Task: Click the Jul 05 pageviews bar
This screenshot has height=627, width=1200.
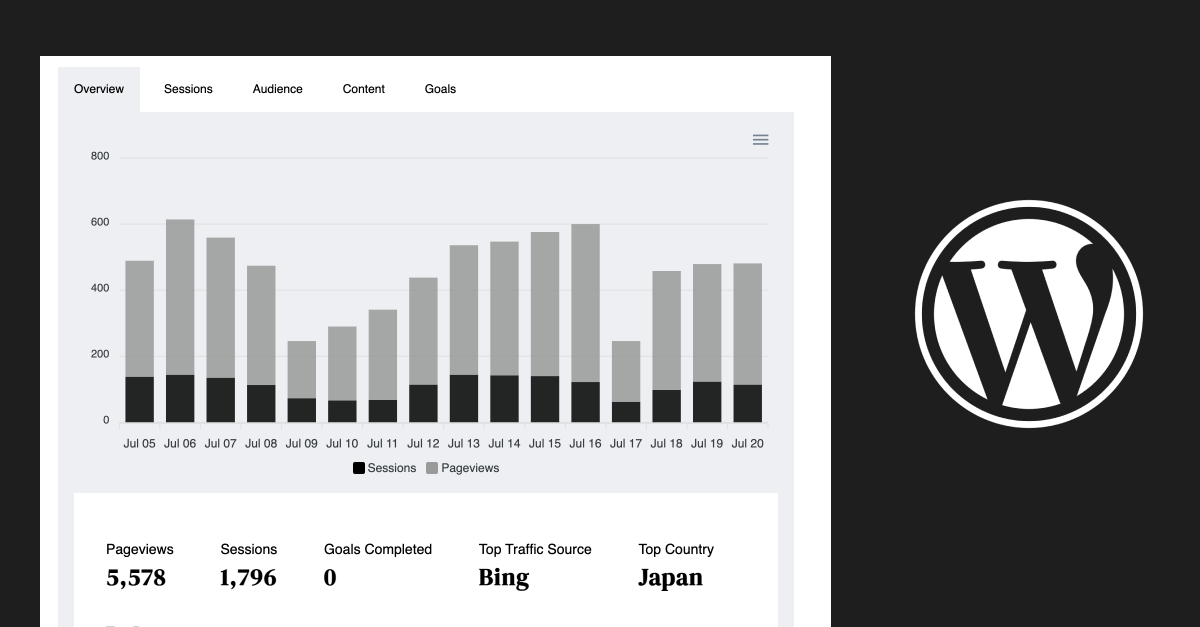Action: pos(140,319)
